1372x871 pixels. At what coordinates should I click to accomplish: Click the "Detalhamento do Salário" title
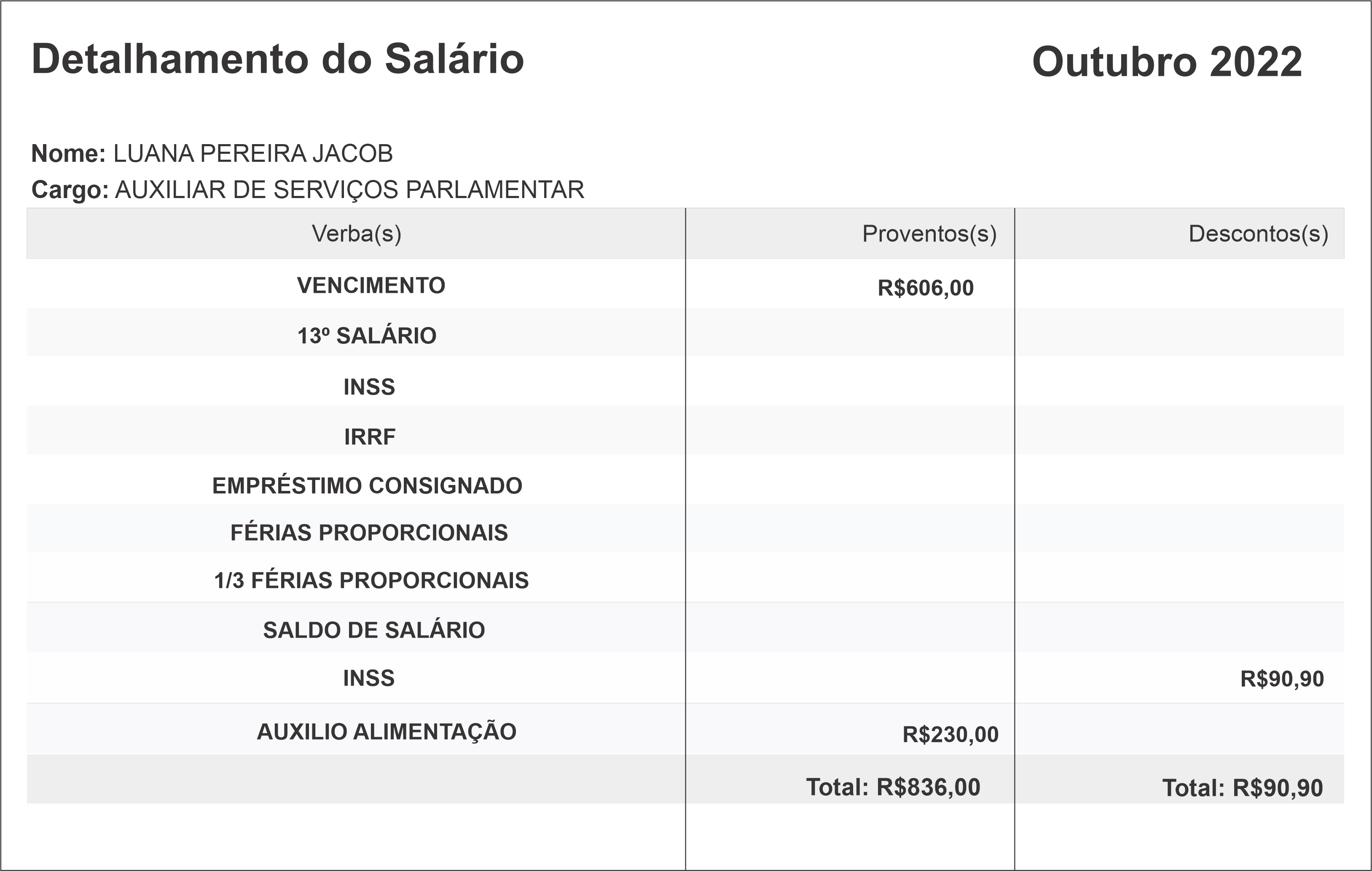(277, 59)
